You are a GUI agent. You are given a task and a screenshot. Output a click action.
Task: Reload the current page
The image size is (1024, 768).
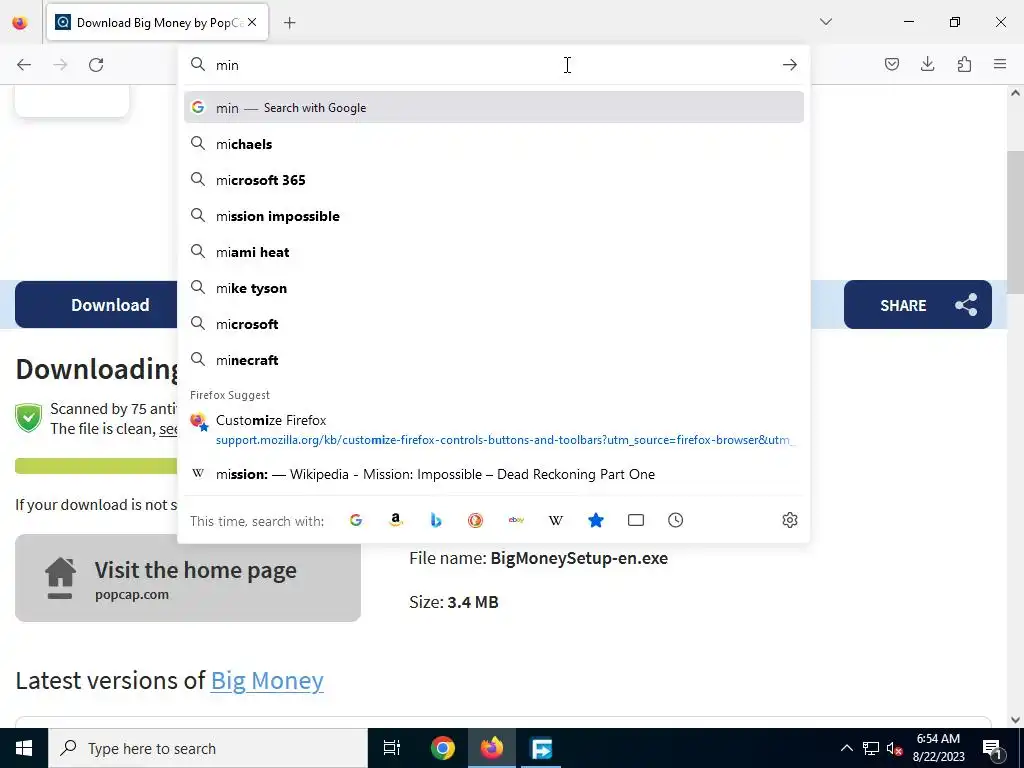coord(96,65)
